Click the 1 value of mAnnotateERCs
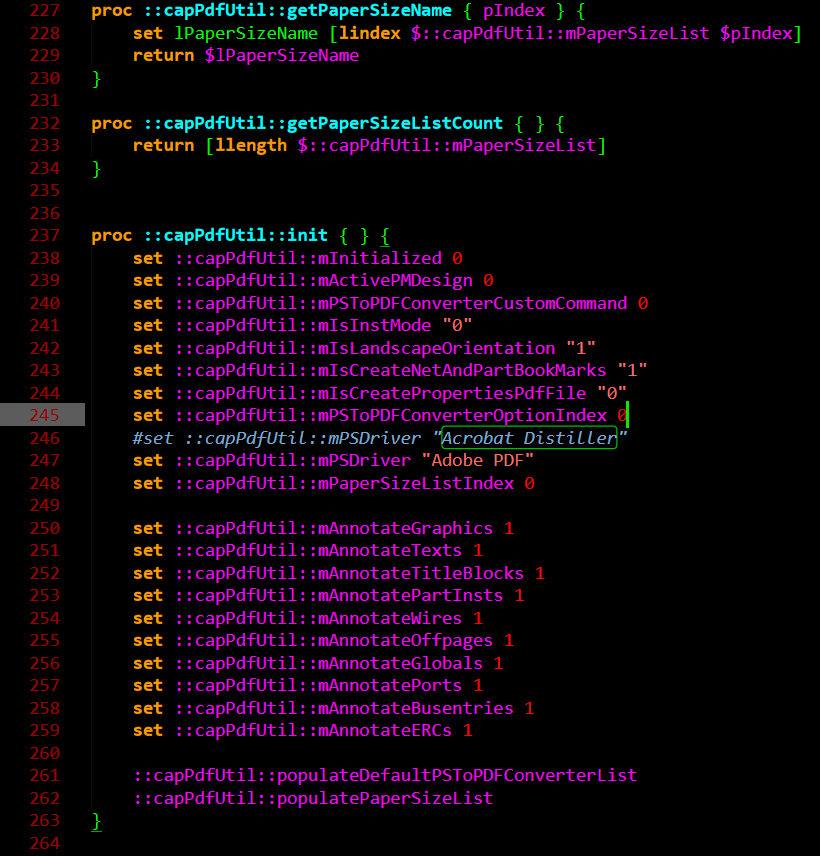 pyautogui.click(x=468, y=730)
